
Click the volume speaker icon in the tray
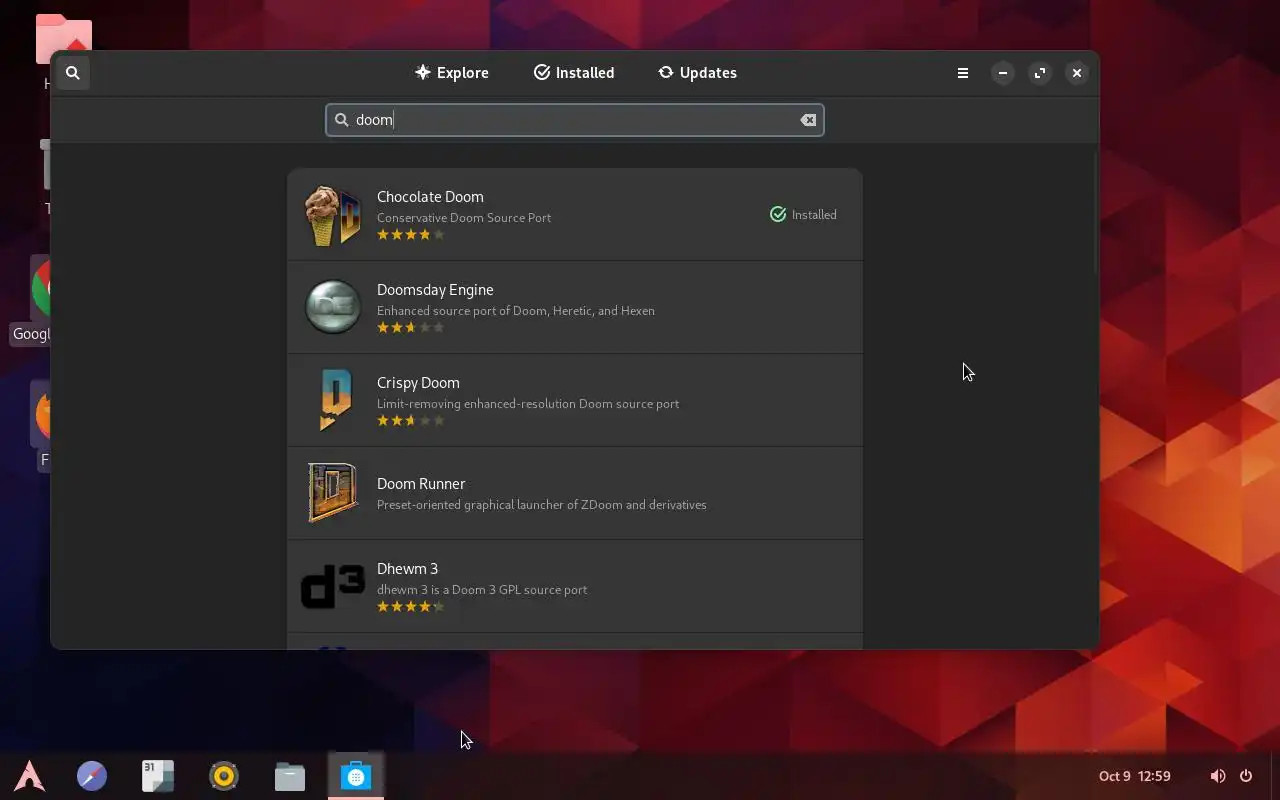pos(1217,776)
